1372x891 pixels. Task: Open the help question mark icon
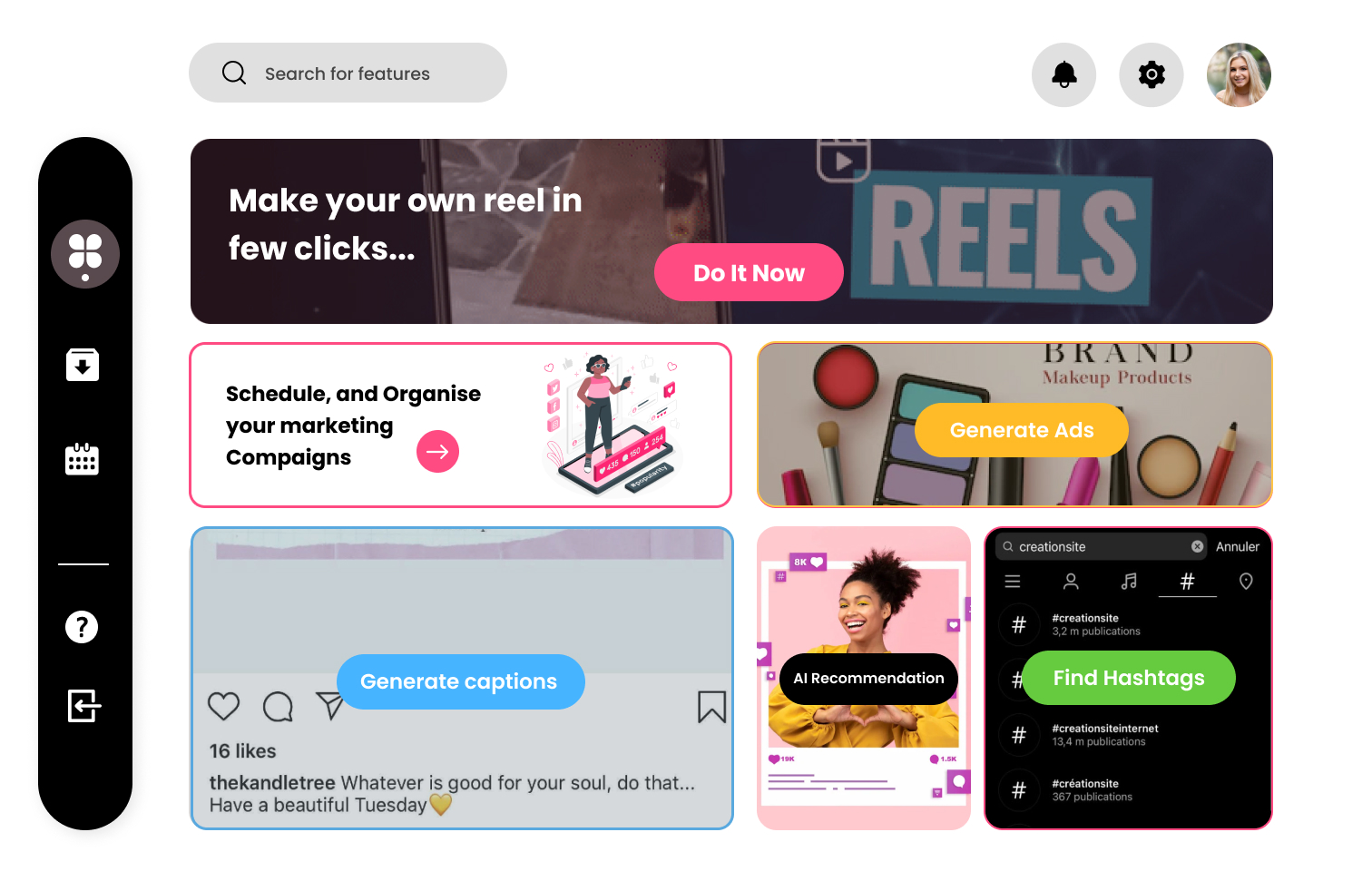(82, 626)
